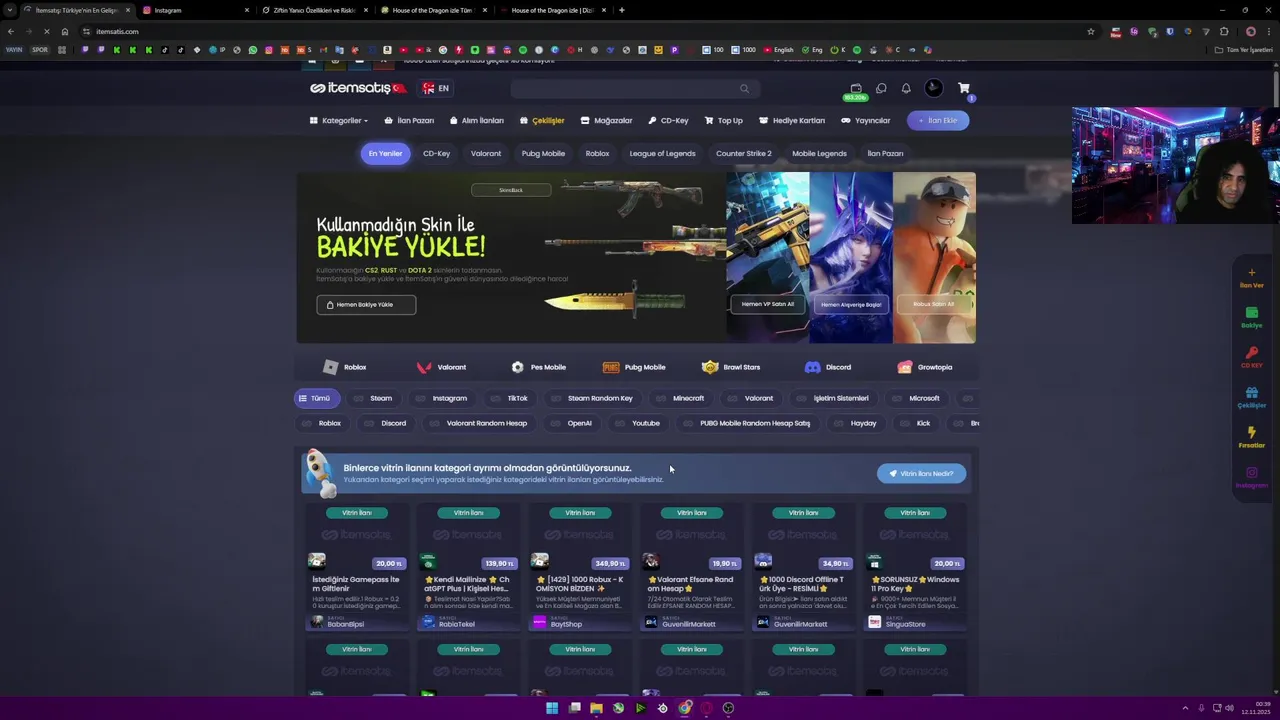Select the Counter Strike 2 tab
The height and width of the screenshot is (720, 1280).
pyautogui.click(x=743, y=153)
